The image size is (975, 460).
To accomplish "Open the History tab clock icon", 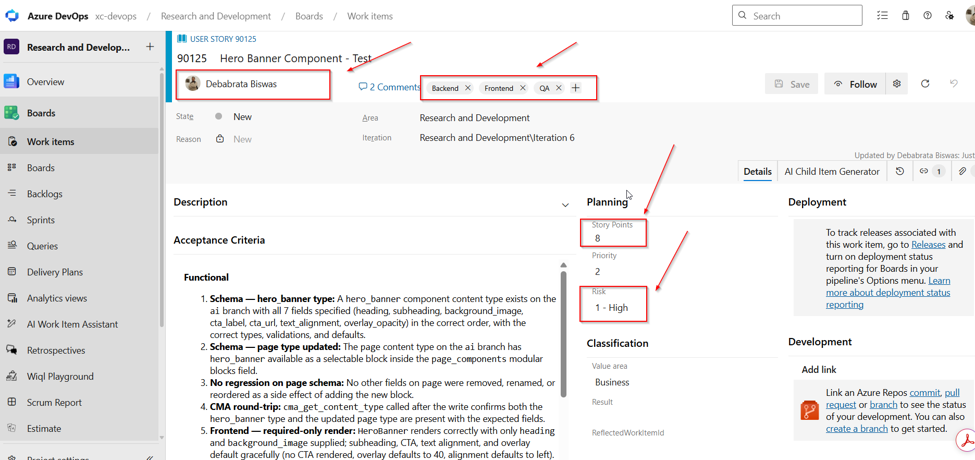I will tap(900, 172).
